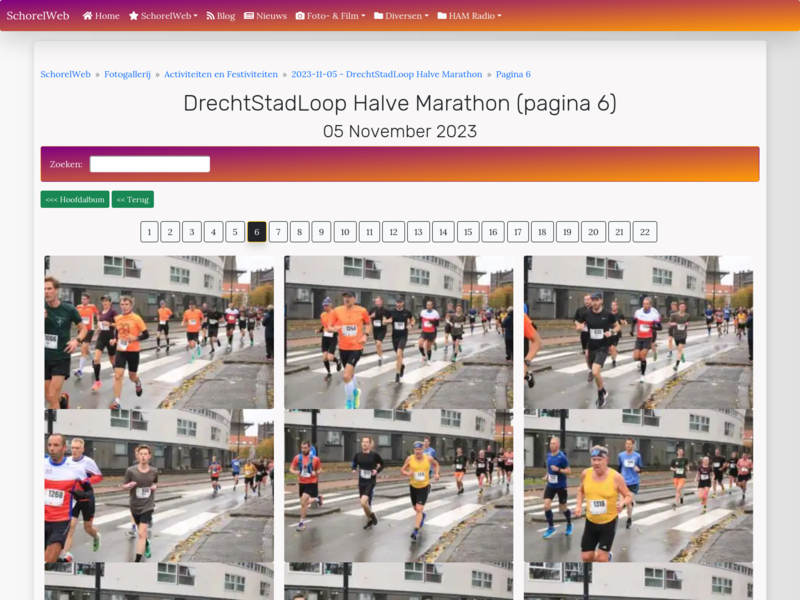Click the <<< Hoofdalbum button
Image resolution: width=800 pixels, height=600 pixels.
[x=75, y=199]
